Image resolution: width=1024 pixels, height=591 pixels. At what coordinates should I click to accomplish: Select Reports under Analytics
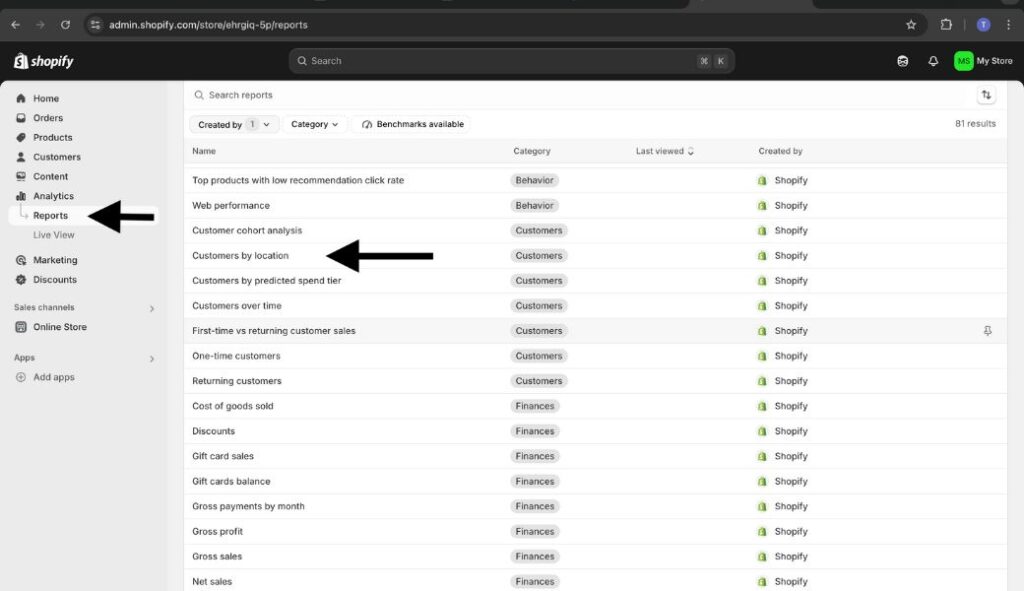point(50,216)
